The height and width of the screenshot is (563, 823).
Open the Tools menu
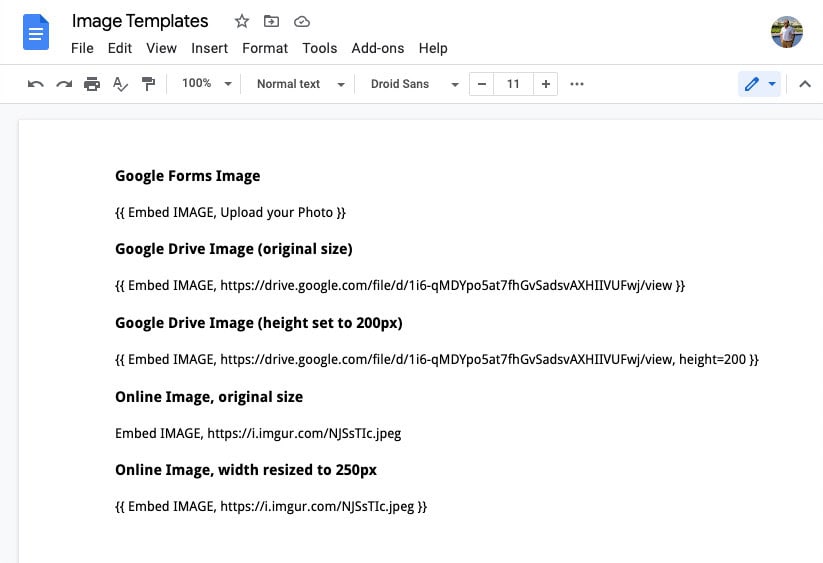pos(320,48)
